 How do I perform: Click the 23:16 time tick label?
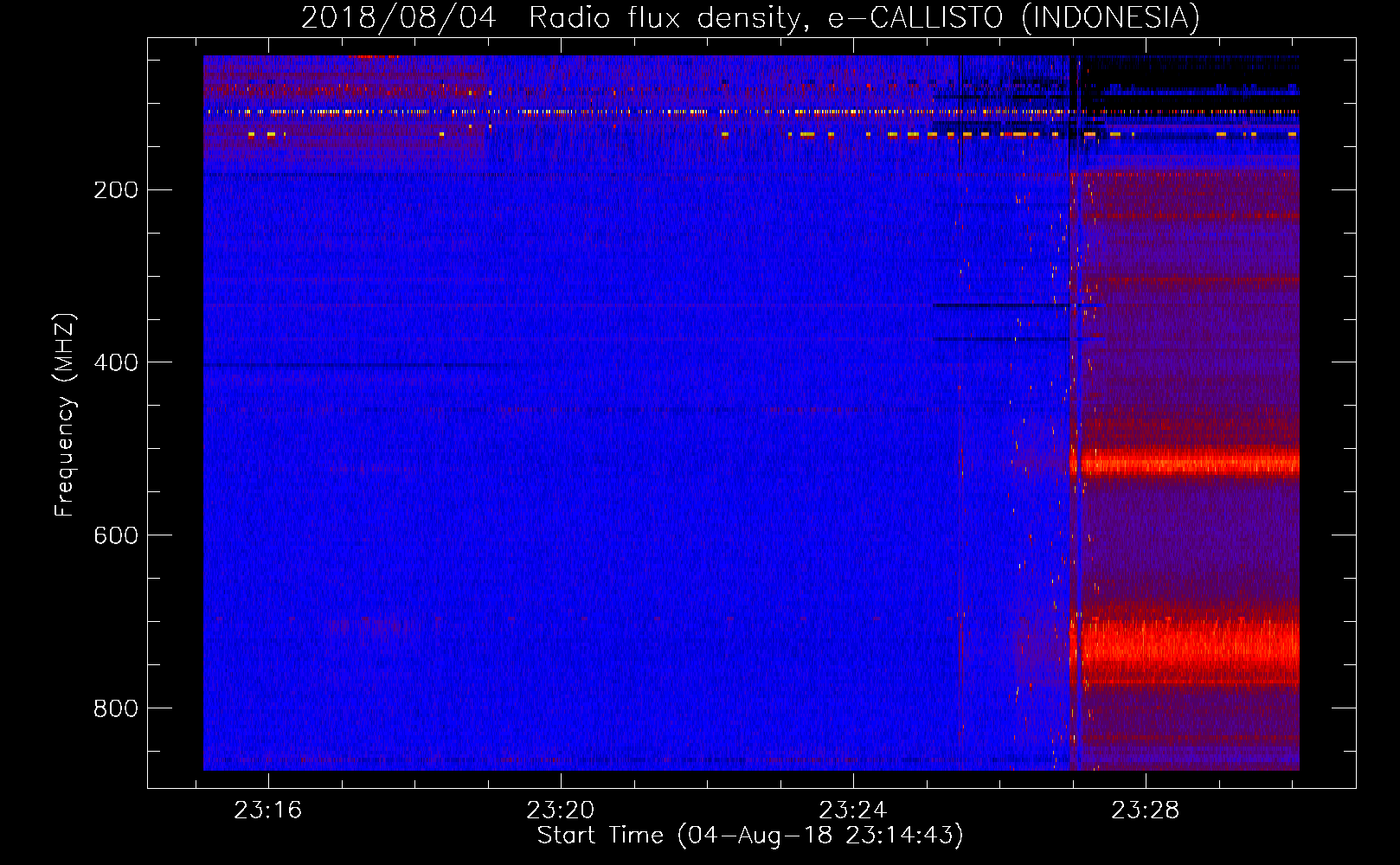(268, 811)
